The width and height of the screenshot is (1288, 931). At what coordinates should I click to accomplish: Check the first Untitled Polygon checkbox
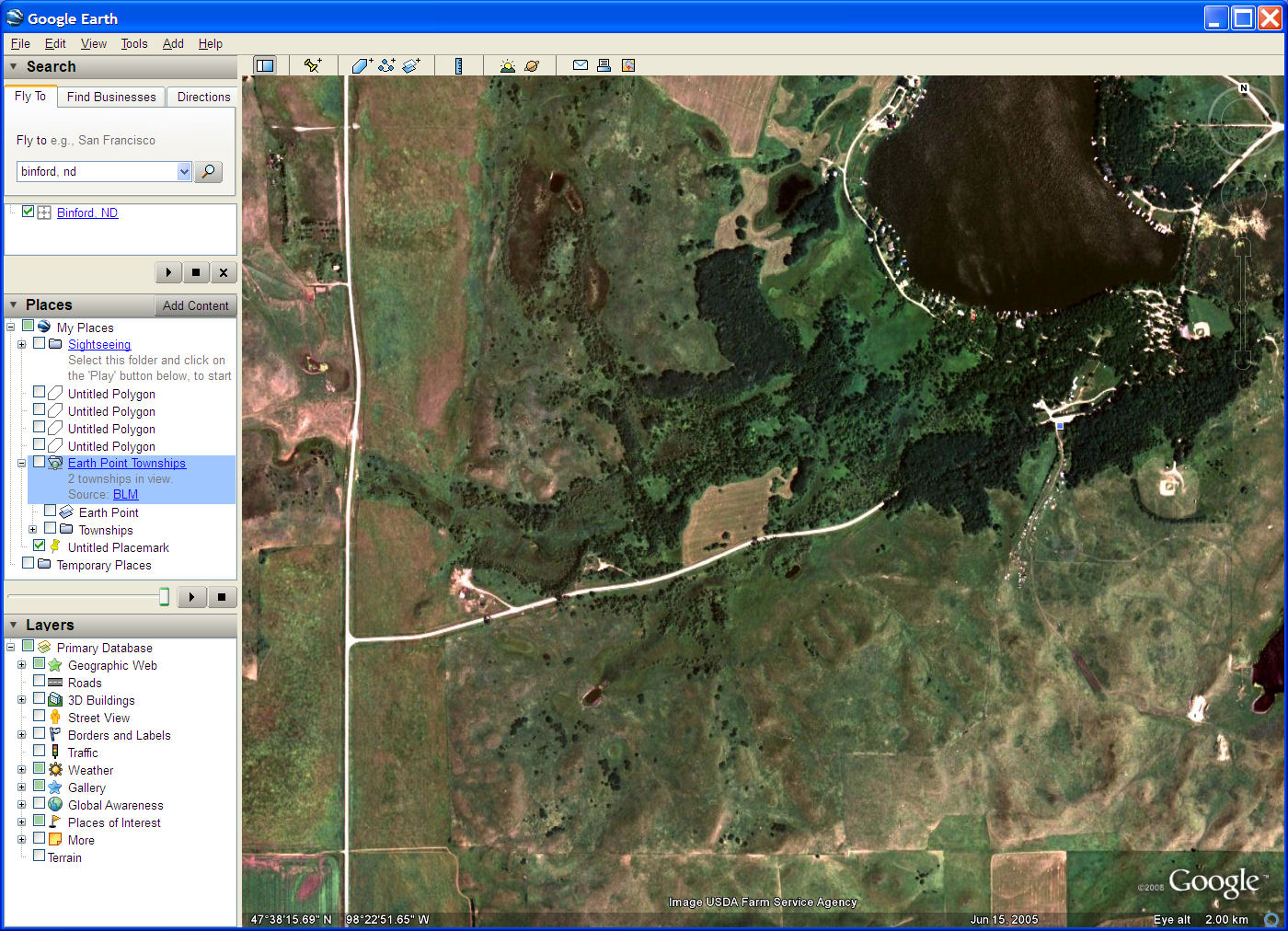coord(40,393)
